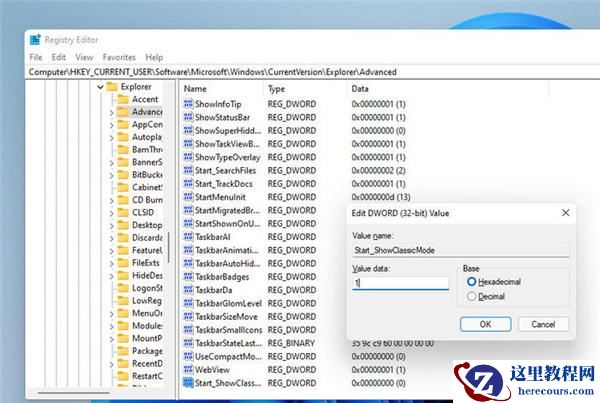
Task: Select the Package folder icon
Action: (x=123, y=351)
